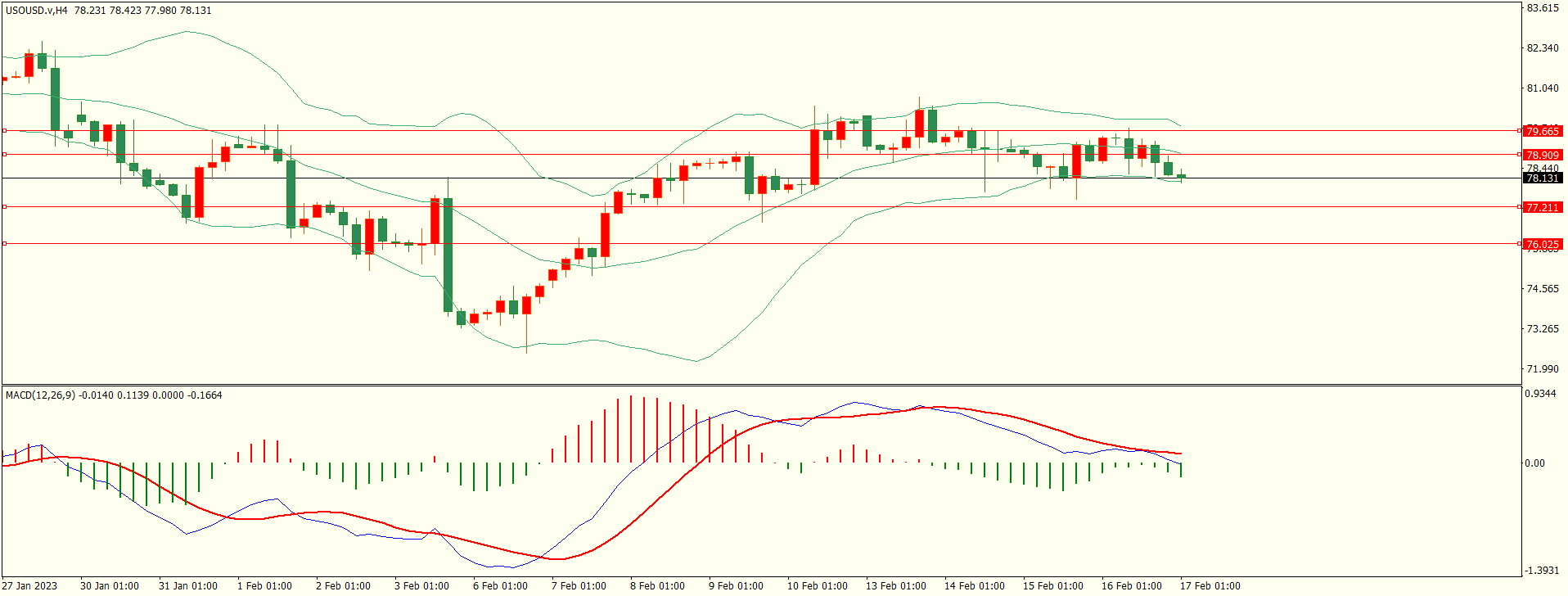This screenshot has width=1568, height=596.
Task: Click the 83.615 price scale value
Action: tap(1543, 8)
